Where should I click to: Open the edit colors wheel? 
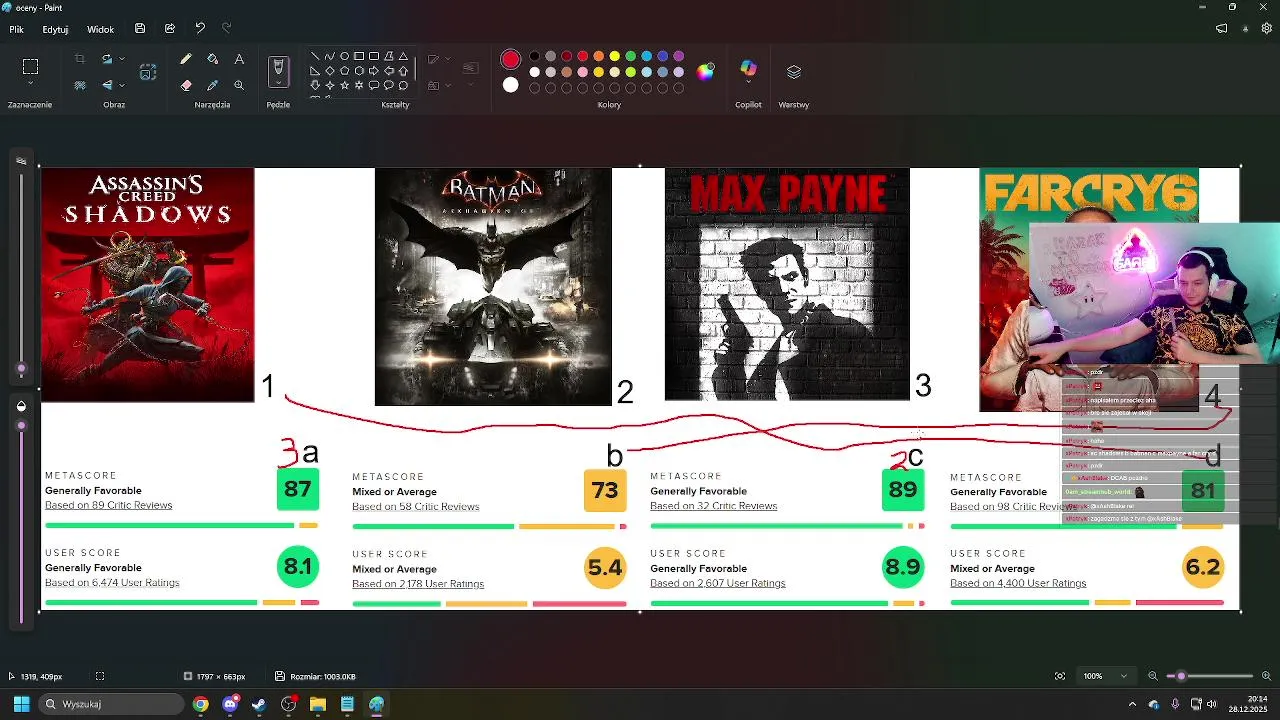706,71
